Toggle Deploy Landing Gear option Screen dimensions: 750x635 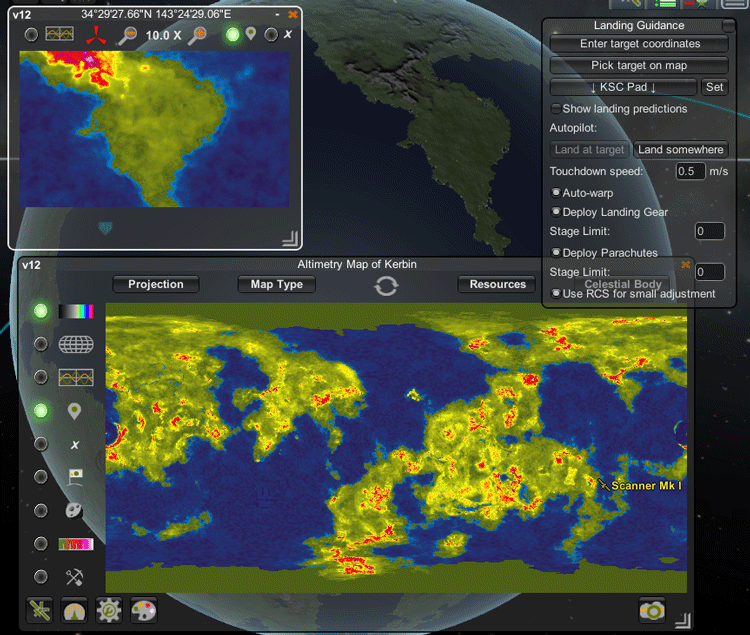click(x=555, y=211)
